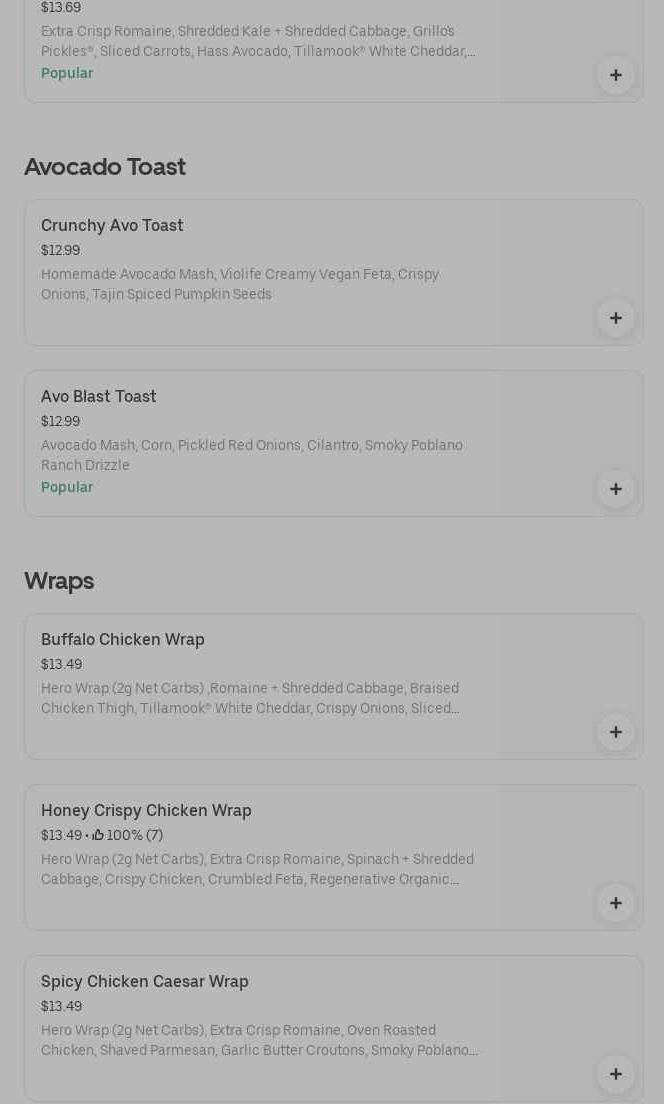Add Honey Crispy Chicken Wrap with plus
Image resolution: width=664 pixels, height=1104 pixels.
pos(615,903)
